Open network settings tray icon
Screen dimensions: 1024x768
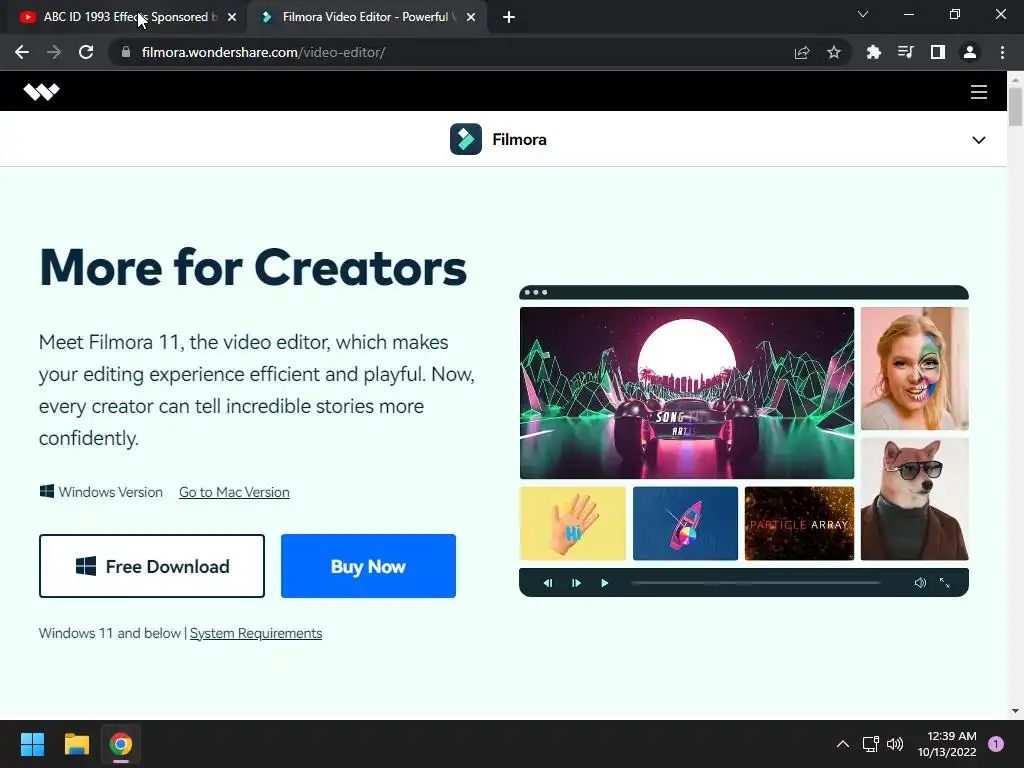870,744
